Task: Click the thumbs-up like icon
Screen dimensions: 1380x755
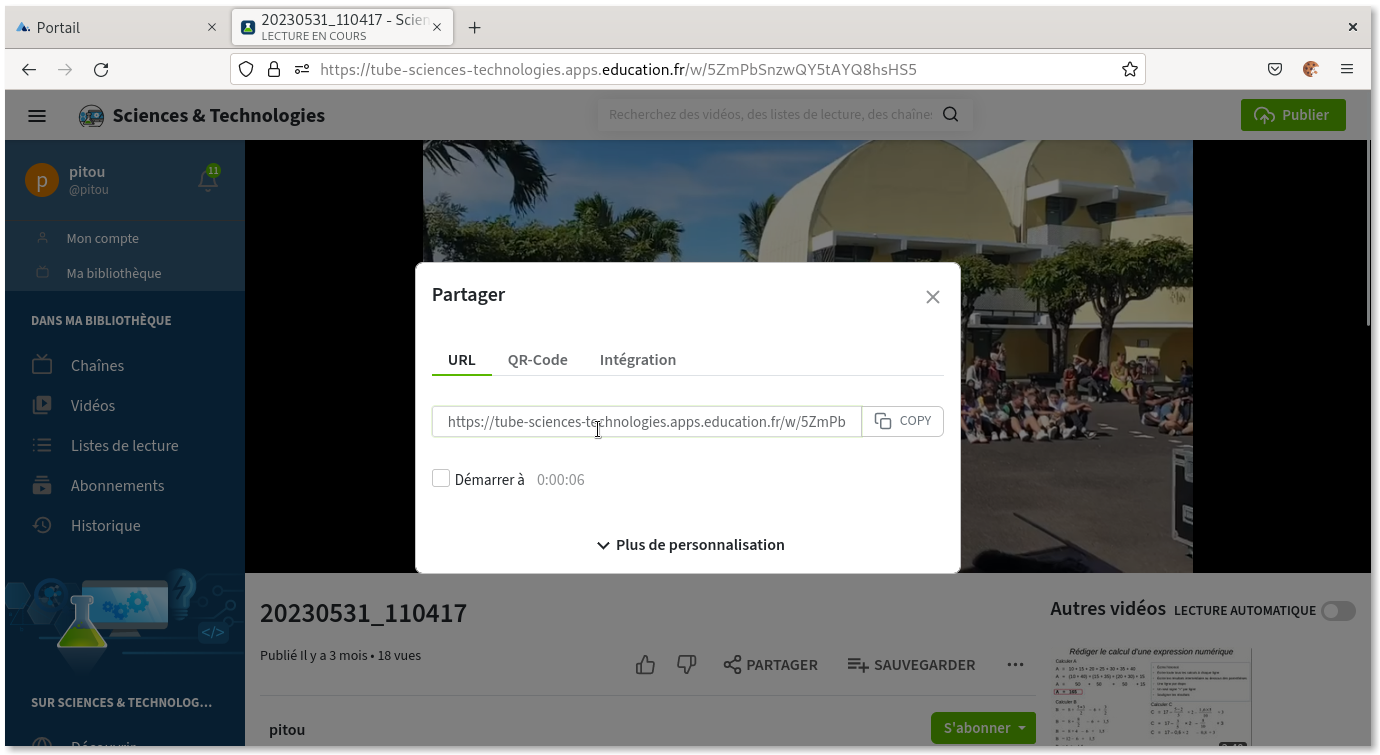Action: 645,665
